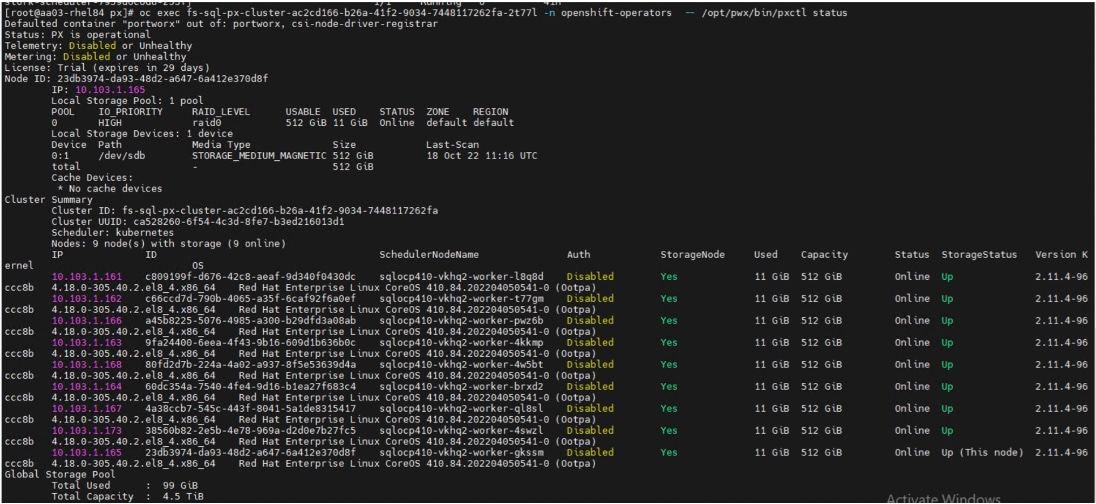Click node ID c809199f-d676-42c8-aeaf-9d340f0430dc

click(250, 276)
